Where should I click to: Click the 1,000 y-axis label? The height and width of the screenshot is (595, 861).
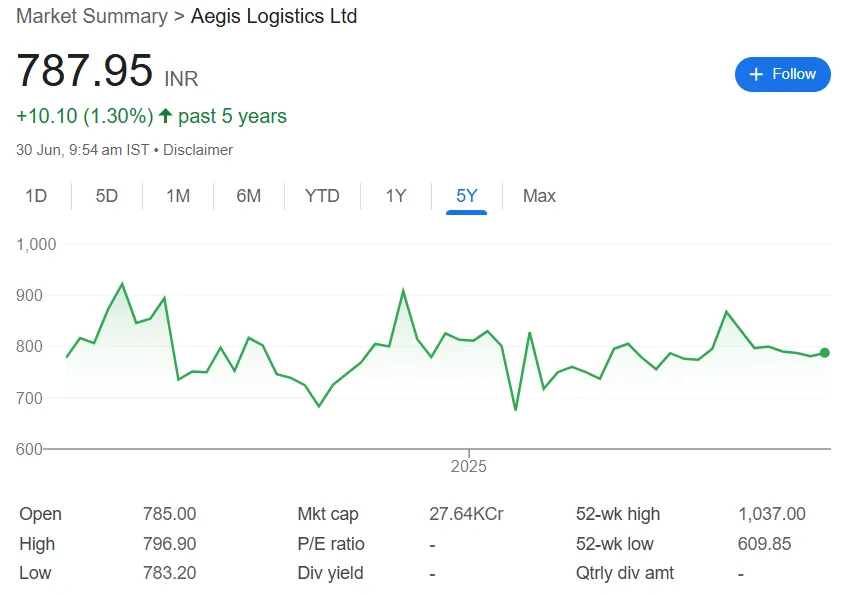[36, 244]
